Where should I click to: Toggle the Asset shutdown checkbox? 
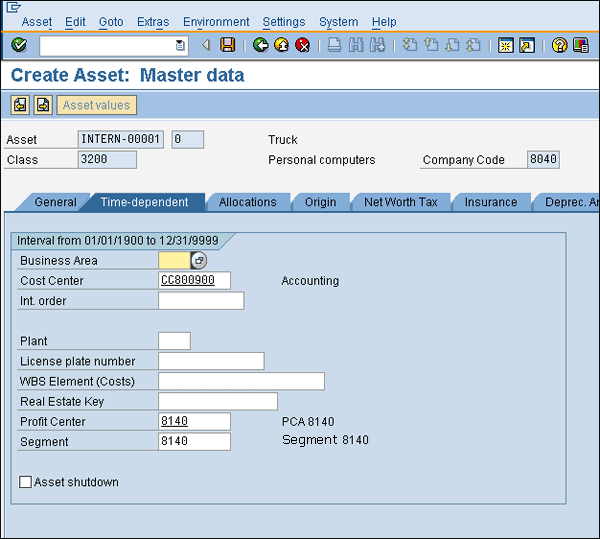26,482
